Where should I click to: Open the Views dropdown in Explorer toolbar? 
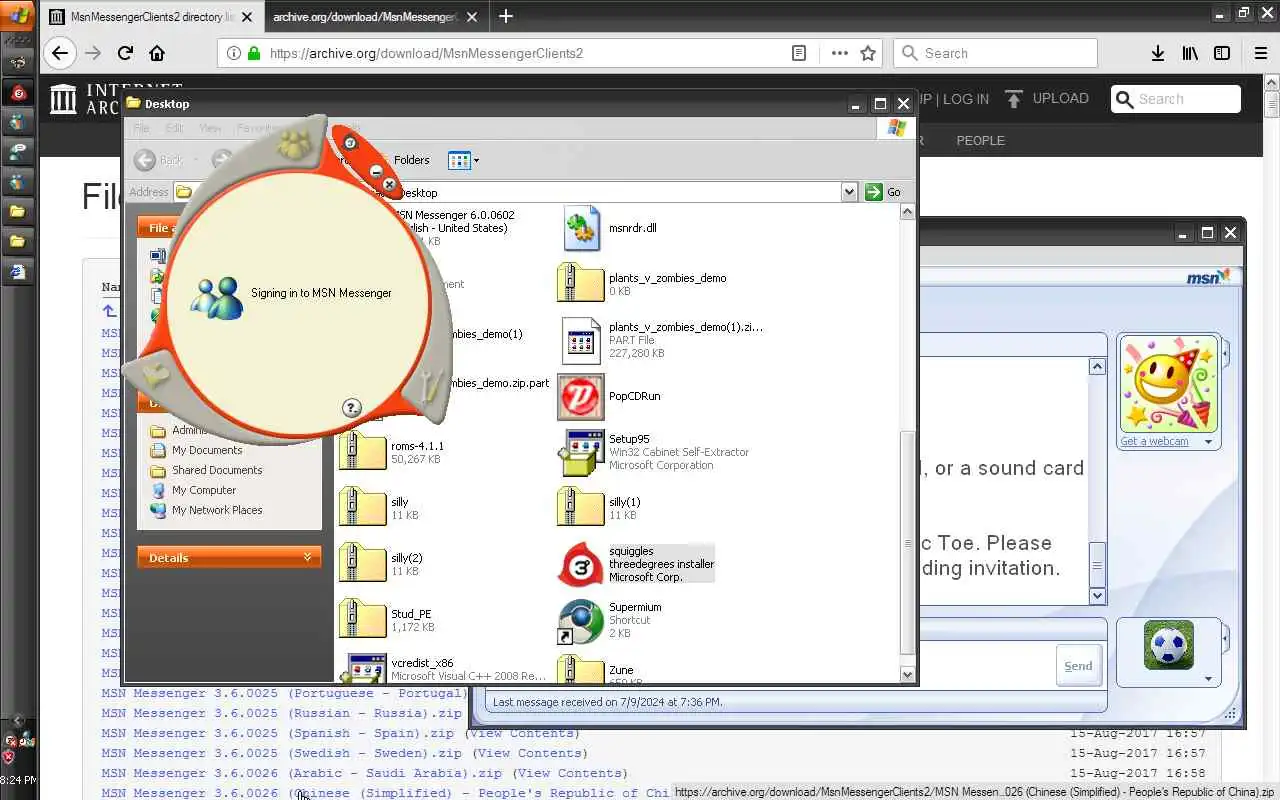click(x=464, y=160)
